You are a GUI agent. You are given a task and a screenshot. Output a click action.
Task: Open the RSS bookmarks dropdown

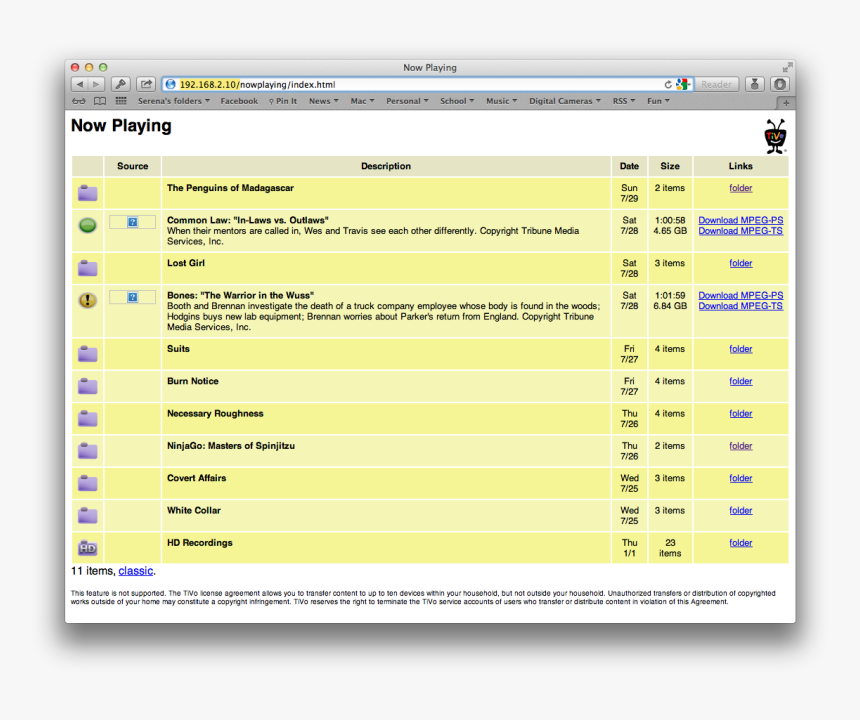[624, 101]
